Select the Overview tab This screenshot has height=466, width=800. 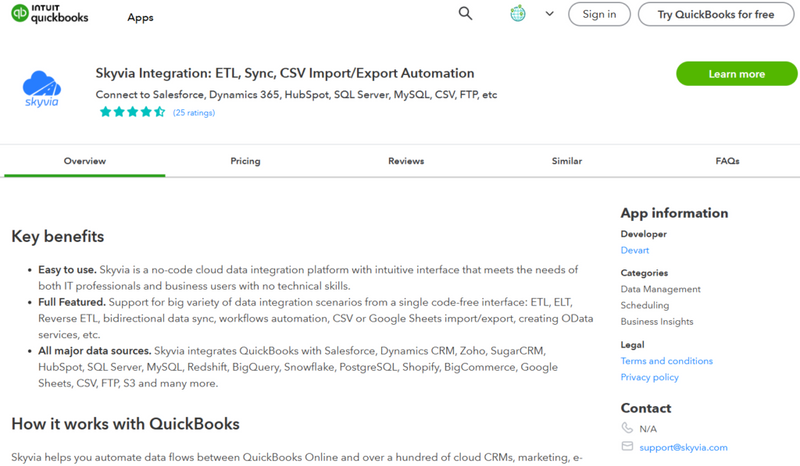(85, 161)
